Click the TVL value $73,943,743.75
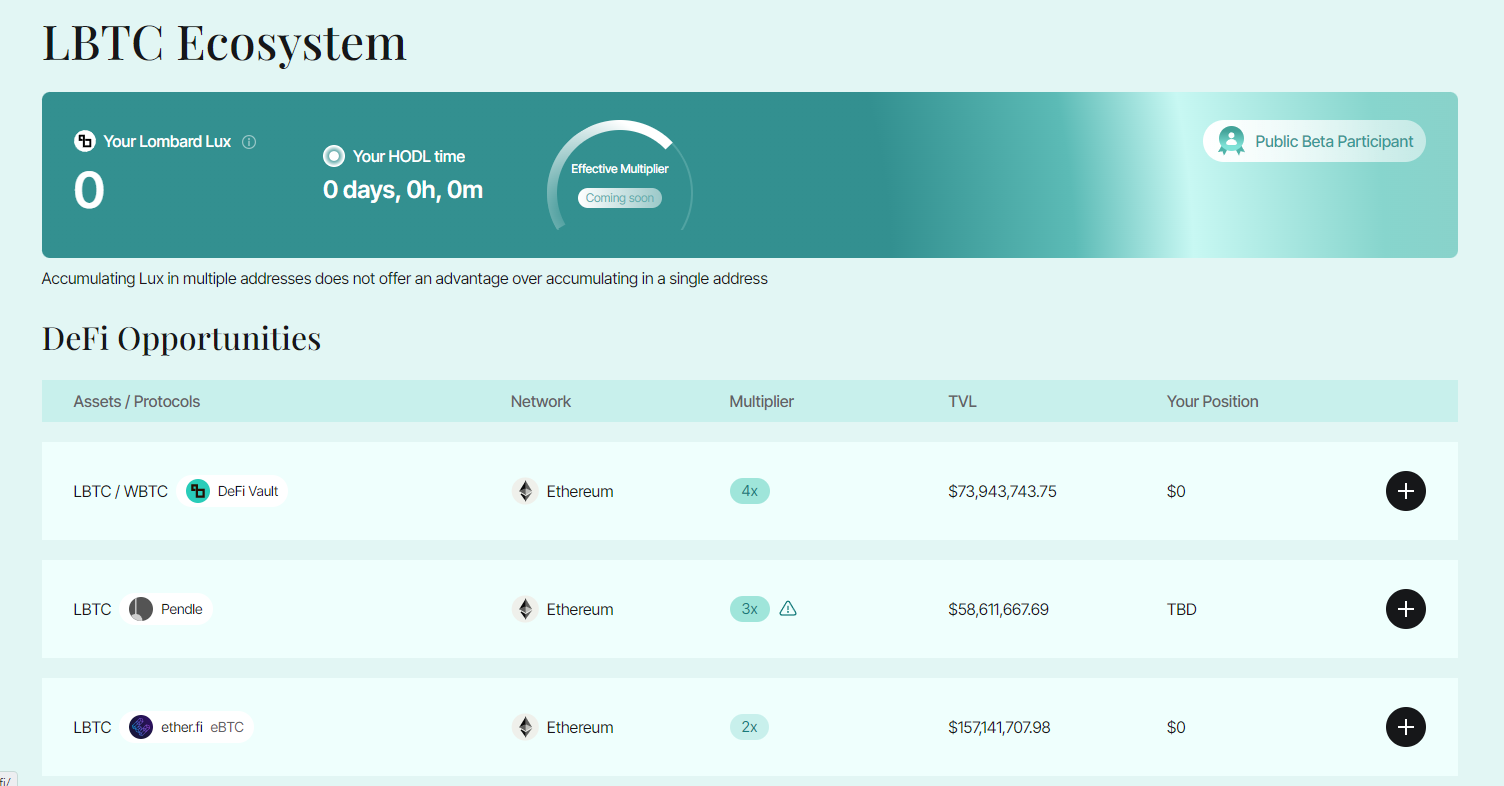 [1003, 491]
